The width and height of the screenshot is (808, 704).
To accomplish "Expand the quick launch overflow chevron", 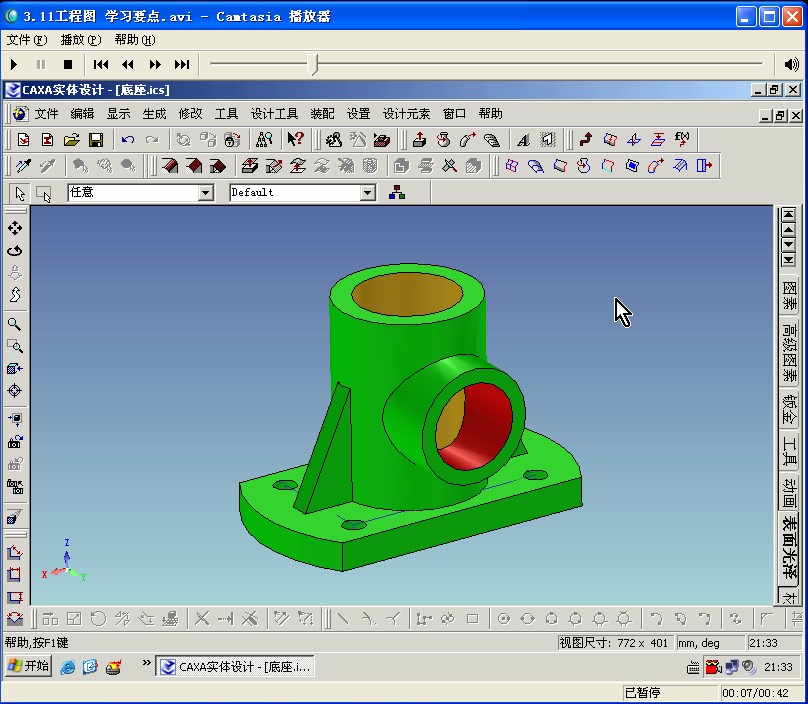I will click(x=146, y=663).
